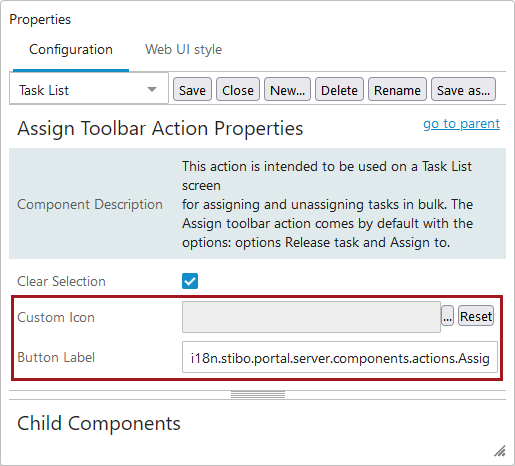Click the Custom Icon text field
Screen dimensions: 515x466
pyautogui.click(x=311, y=317)
